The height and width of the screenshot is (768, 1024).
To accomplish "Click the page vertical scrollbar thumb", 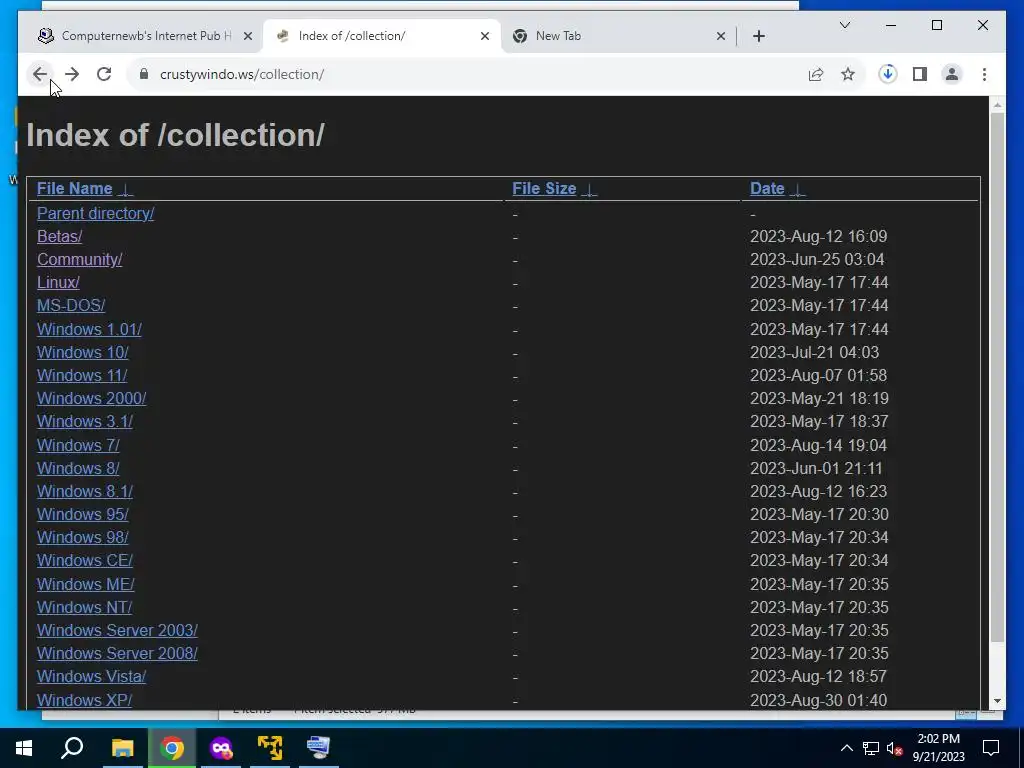I will point(997,377).
